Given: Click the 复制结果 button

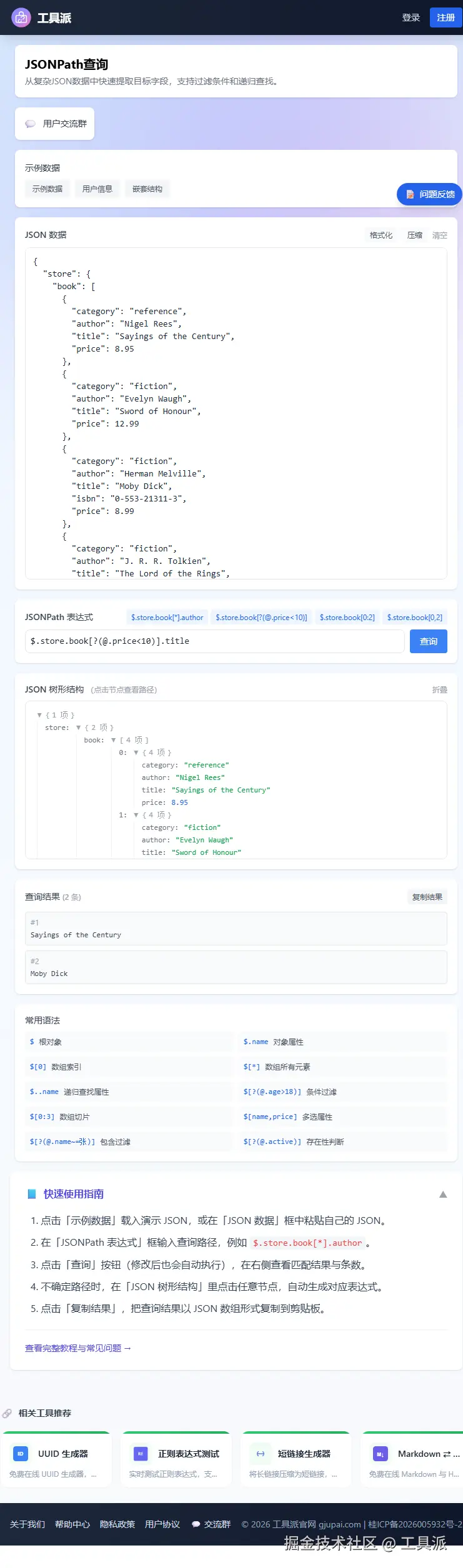Looking at the screenshot, I should click(427, 897).
